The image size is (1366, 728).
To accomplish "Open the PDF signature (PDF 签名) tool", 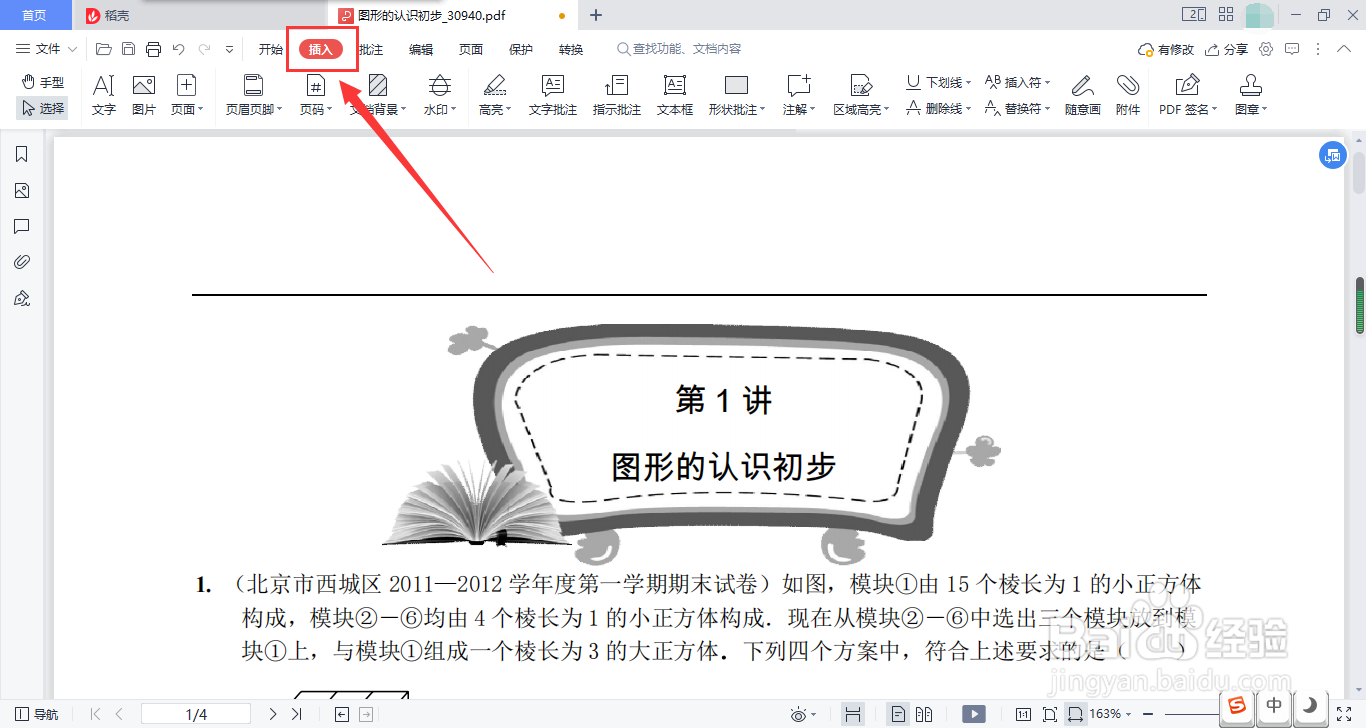I will (1188, 96).
